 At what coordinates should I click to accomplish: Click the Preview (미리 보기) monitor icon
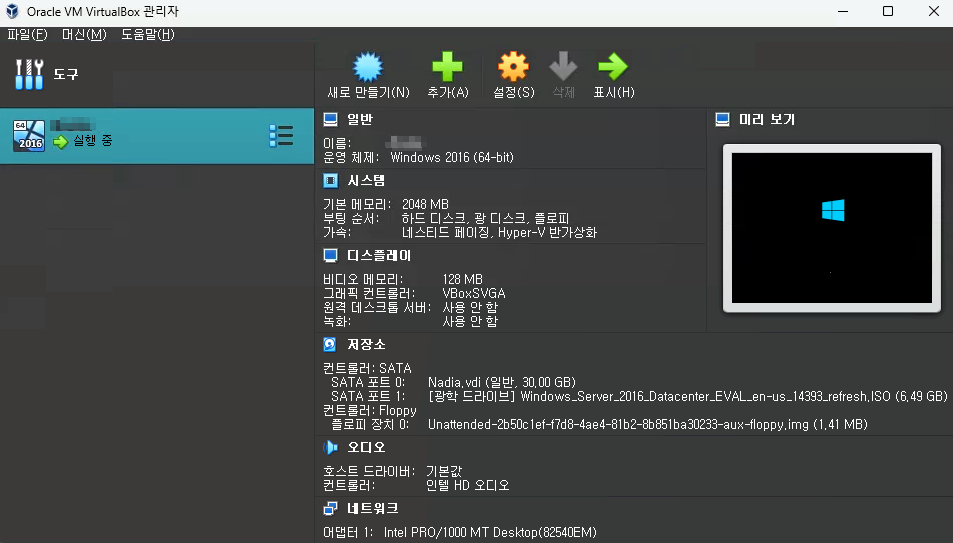coord(722,119)
